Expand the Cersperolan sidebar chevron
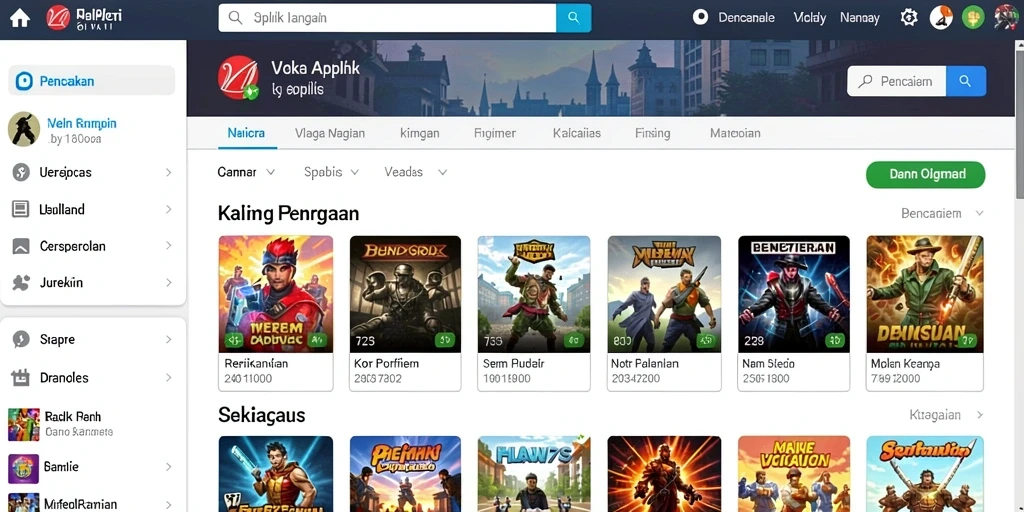 (168, 246)
